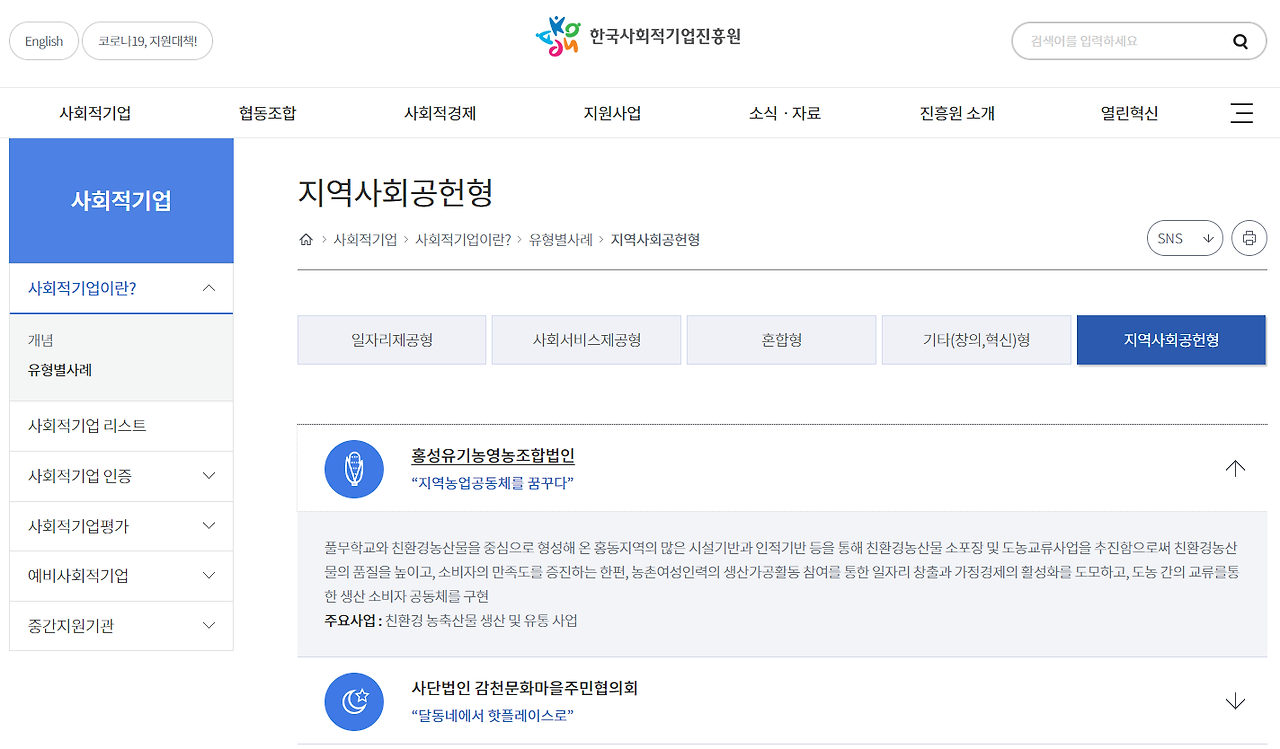Collapse the 홍성유기농영농조합법인 entry
The image size is (1280, 749).
pos(1235,467)
